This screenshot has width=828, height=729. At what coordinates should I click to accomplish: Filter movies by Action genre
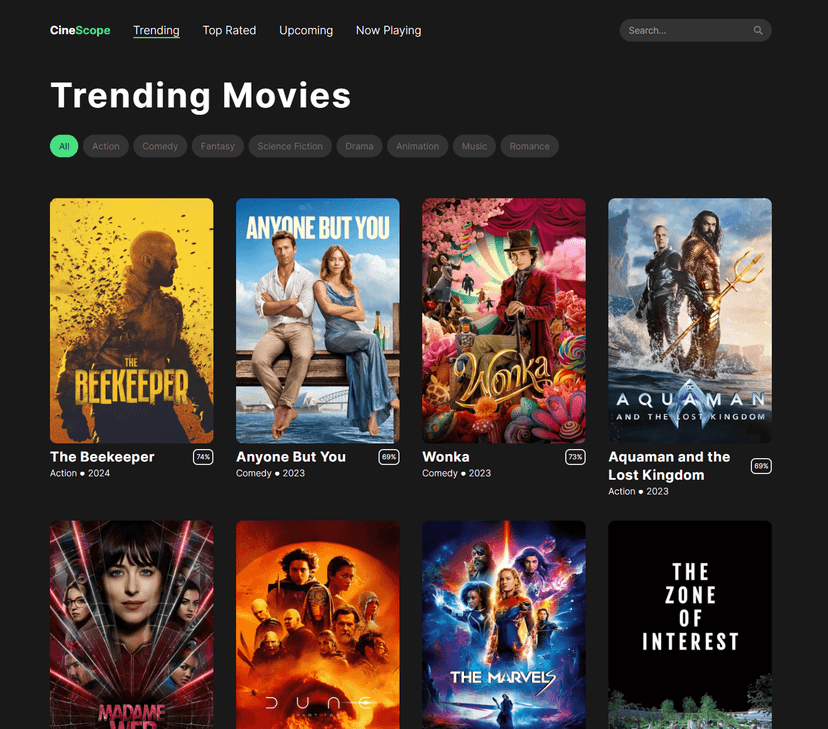tap(106, 146)
